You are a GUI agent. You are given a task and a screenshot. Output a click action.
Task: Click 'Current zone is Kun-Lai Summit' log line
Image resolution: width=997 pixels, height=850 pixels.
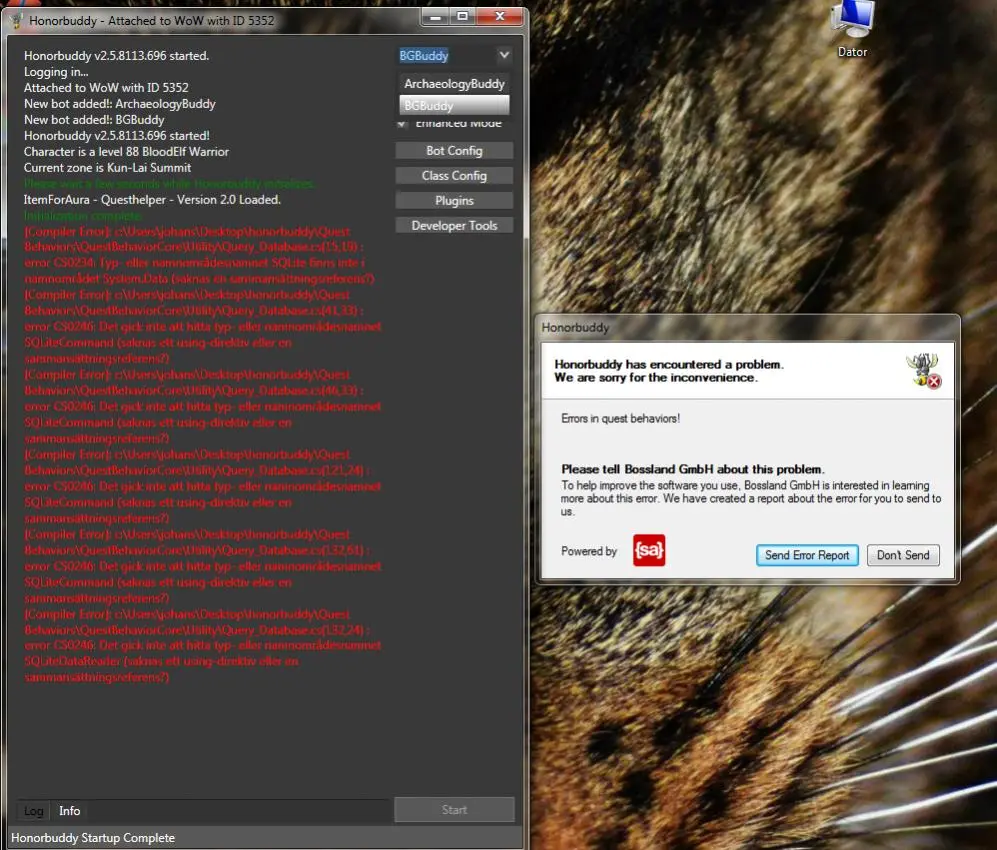(107, 168)
